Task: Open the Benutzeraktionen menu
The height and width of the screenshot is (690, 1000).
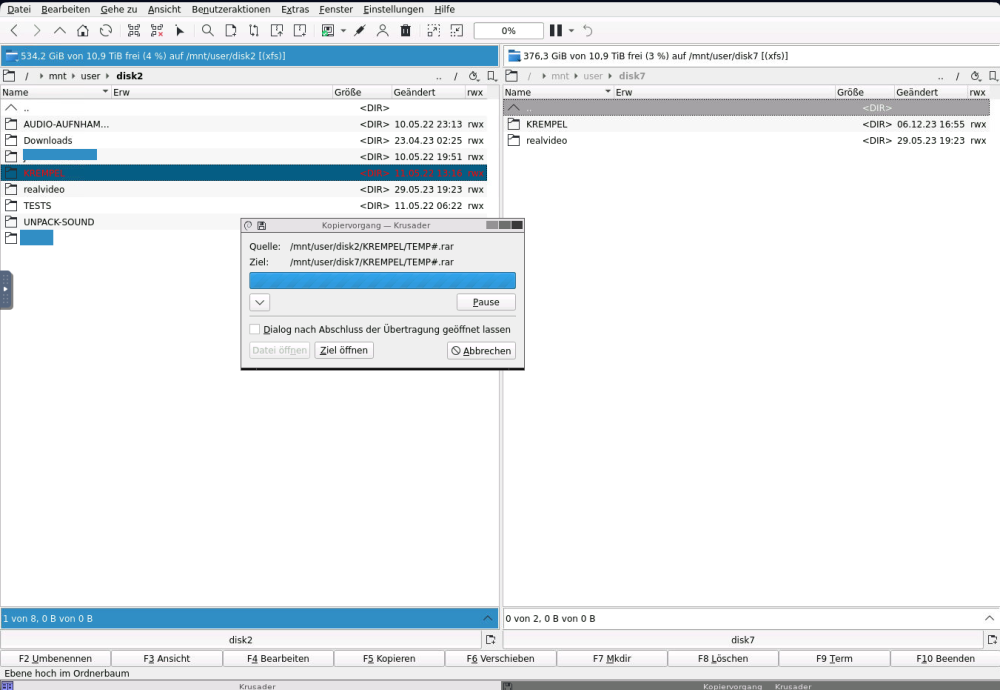Action: click(x=231, y=10)
